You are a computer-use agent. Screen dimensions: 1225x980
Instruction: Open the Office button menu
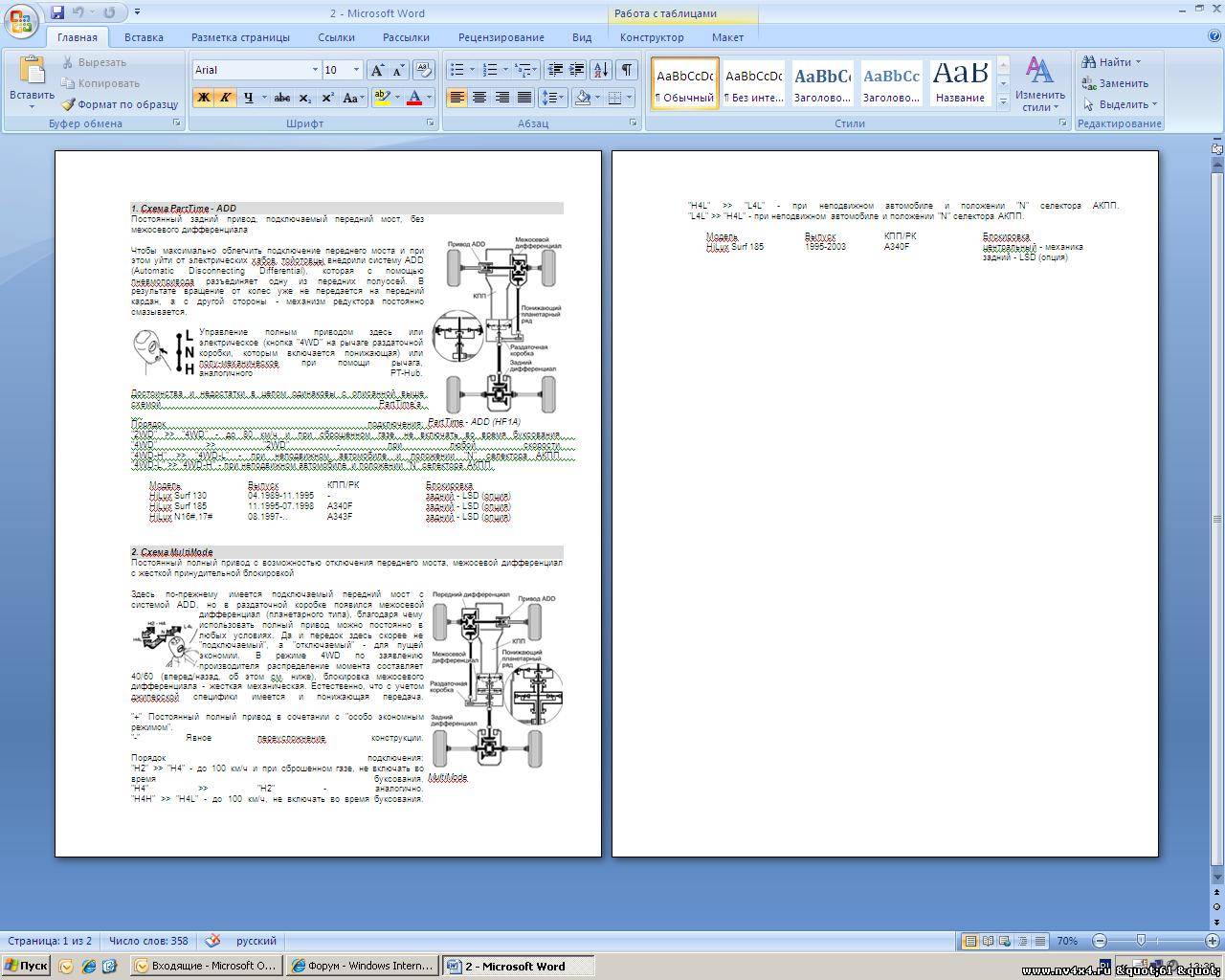coord(21,20)
